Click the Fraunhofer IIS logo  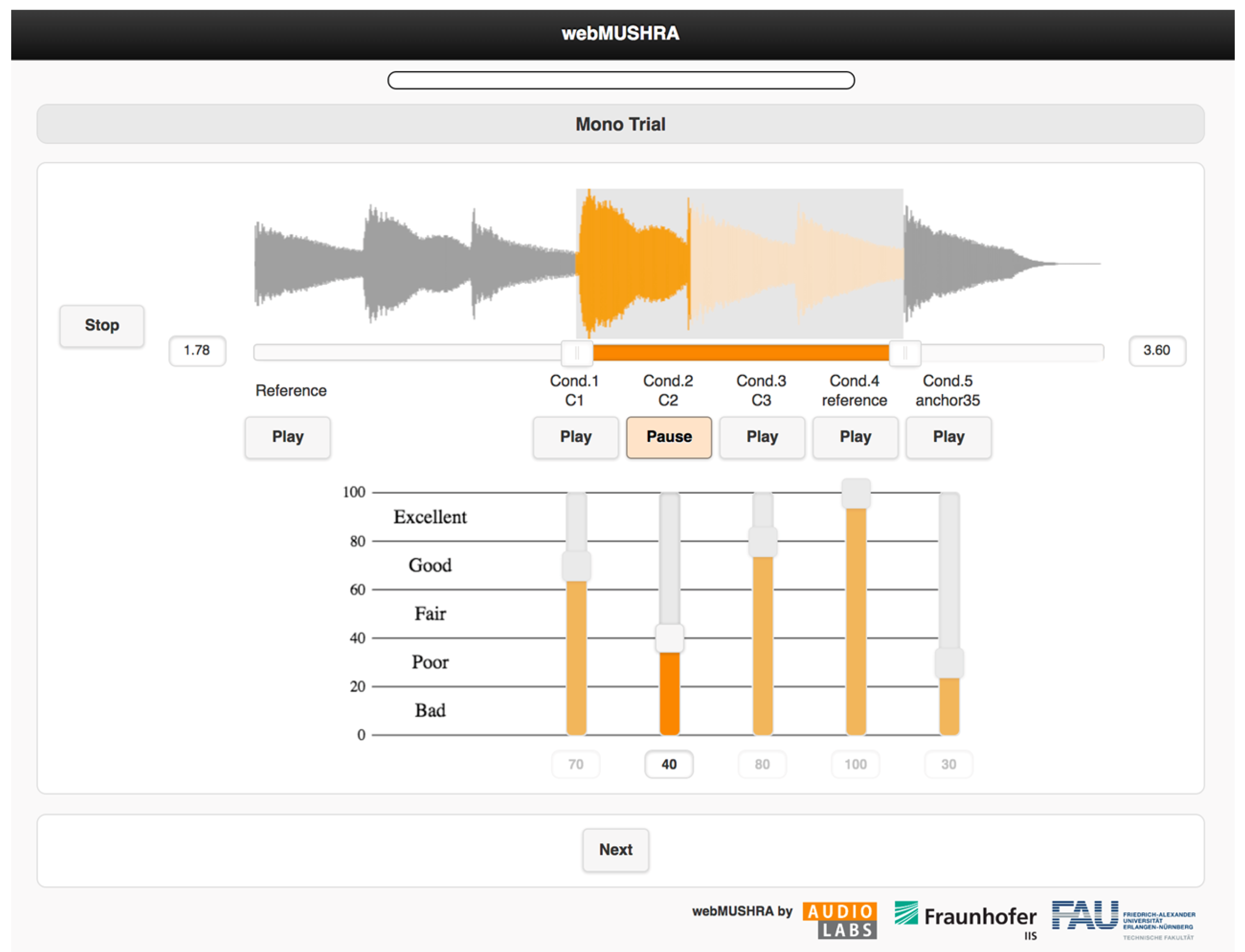click(x=965, y=918)
